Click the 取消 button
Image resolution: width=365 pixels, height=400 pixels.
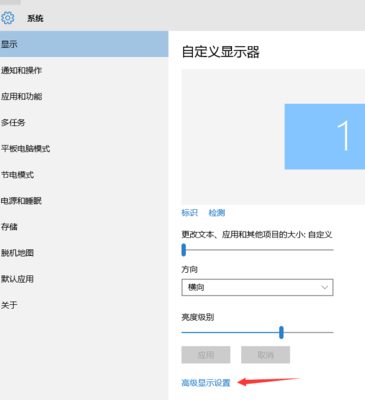265,355
